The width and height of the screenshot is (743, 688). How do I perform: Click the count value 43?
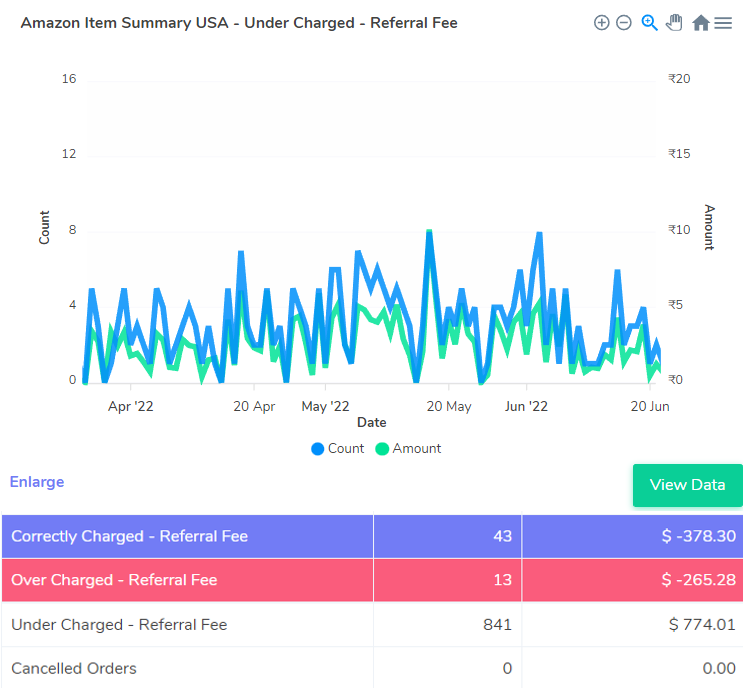pos(502,536)
